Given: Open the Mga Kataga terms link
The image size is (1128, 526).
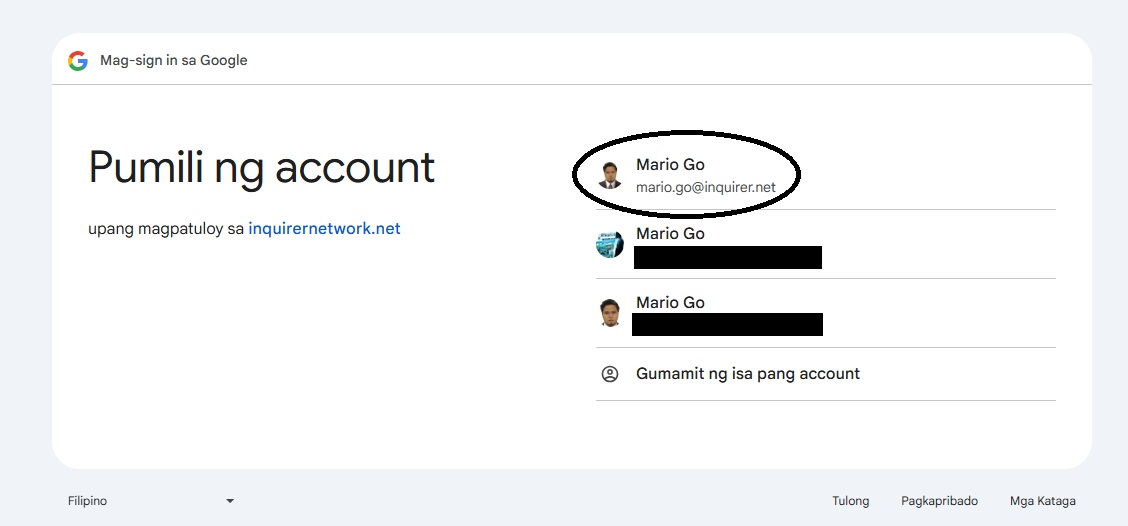Looking at the screenshot, I should (x=1042, y=501).
